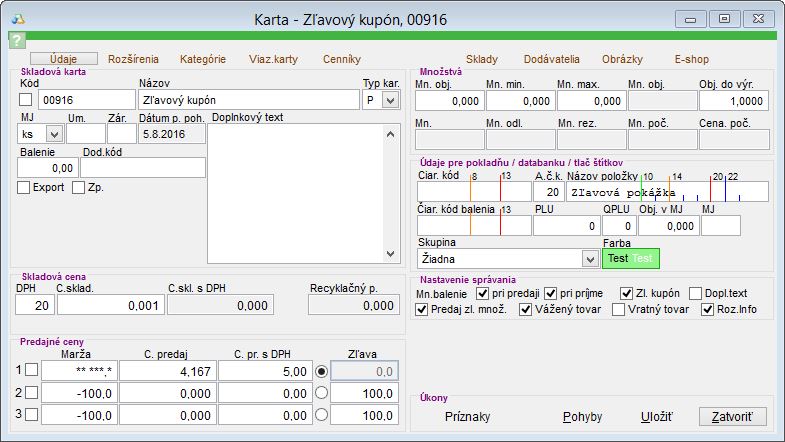The image size is (785, 442).
Task: Open the Typ kar. dropdown
Action: click(x=390, y=101)
